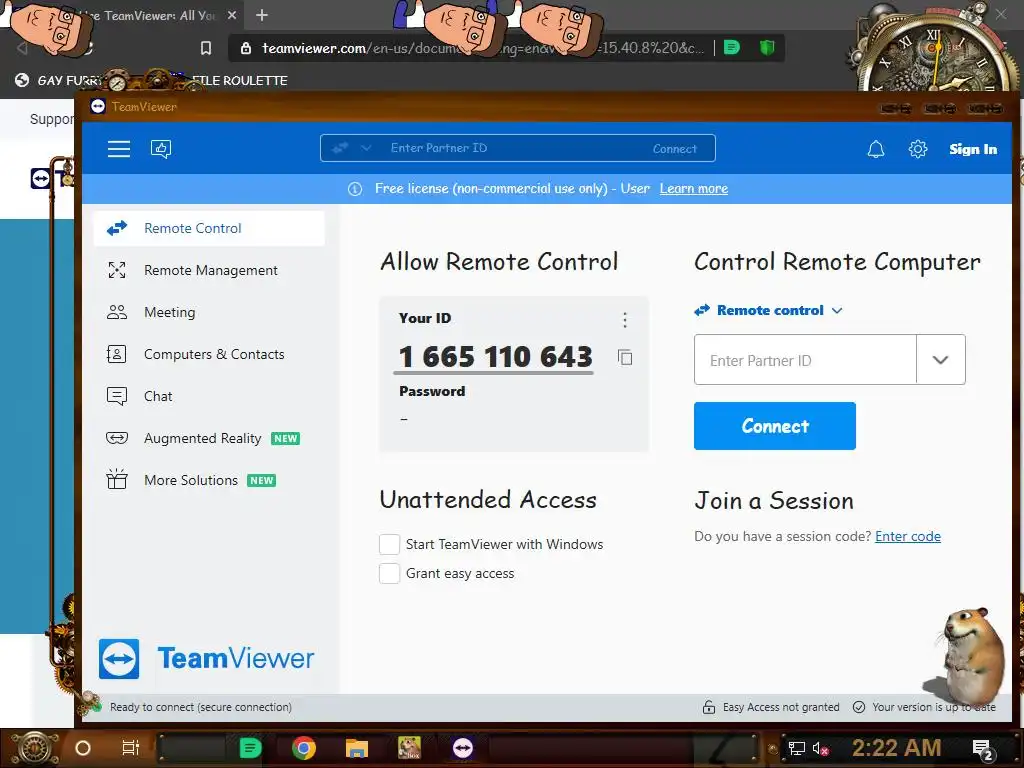Viewport: 1024px width, 768px height.
Task: Click the version up-to-date checkmark icon
Action: (859, 707)
